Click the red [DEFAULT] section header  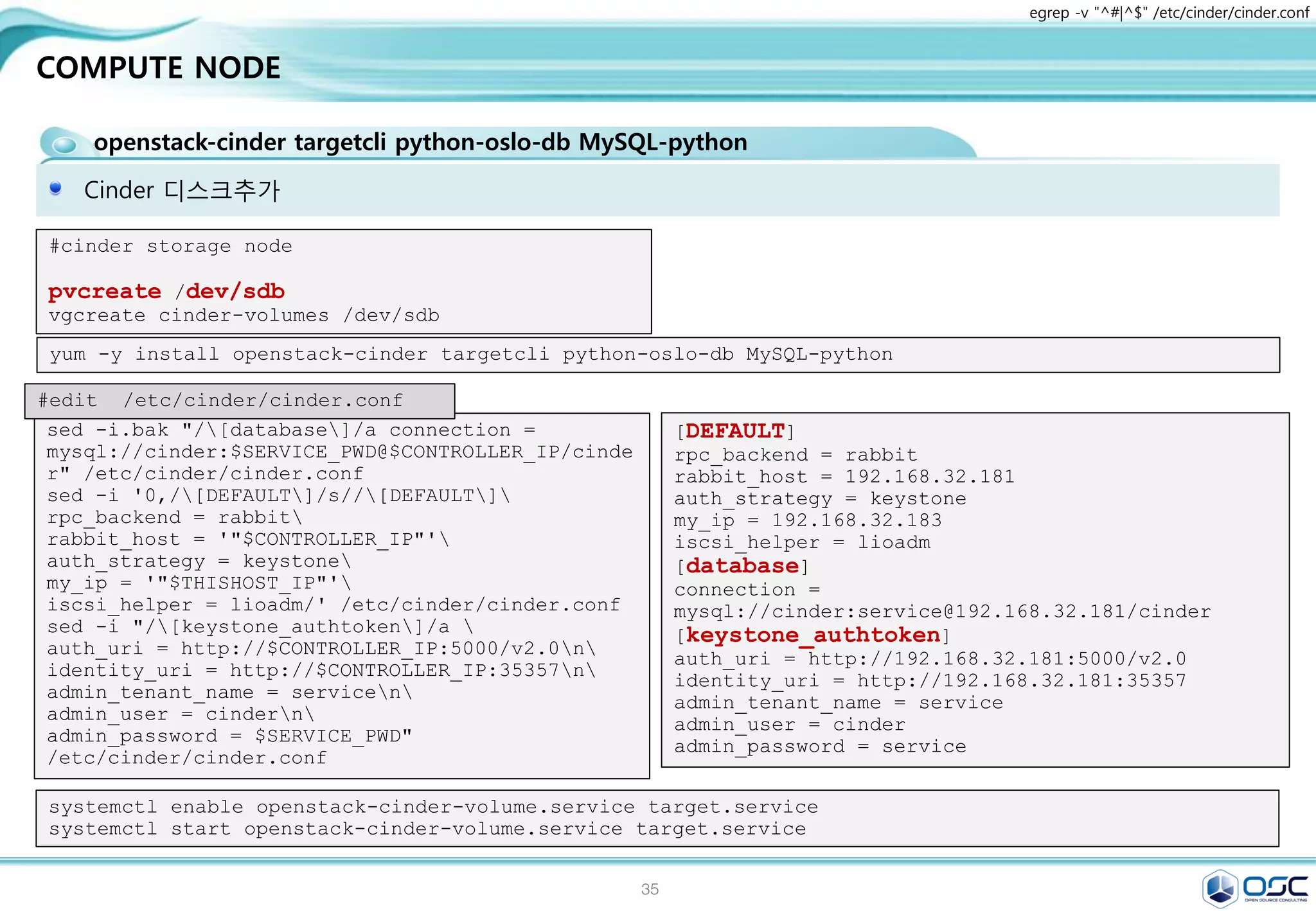click(x=735, y=431)
